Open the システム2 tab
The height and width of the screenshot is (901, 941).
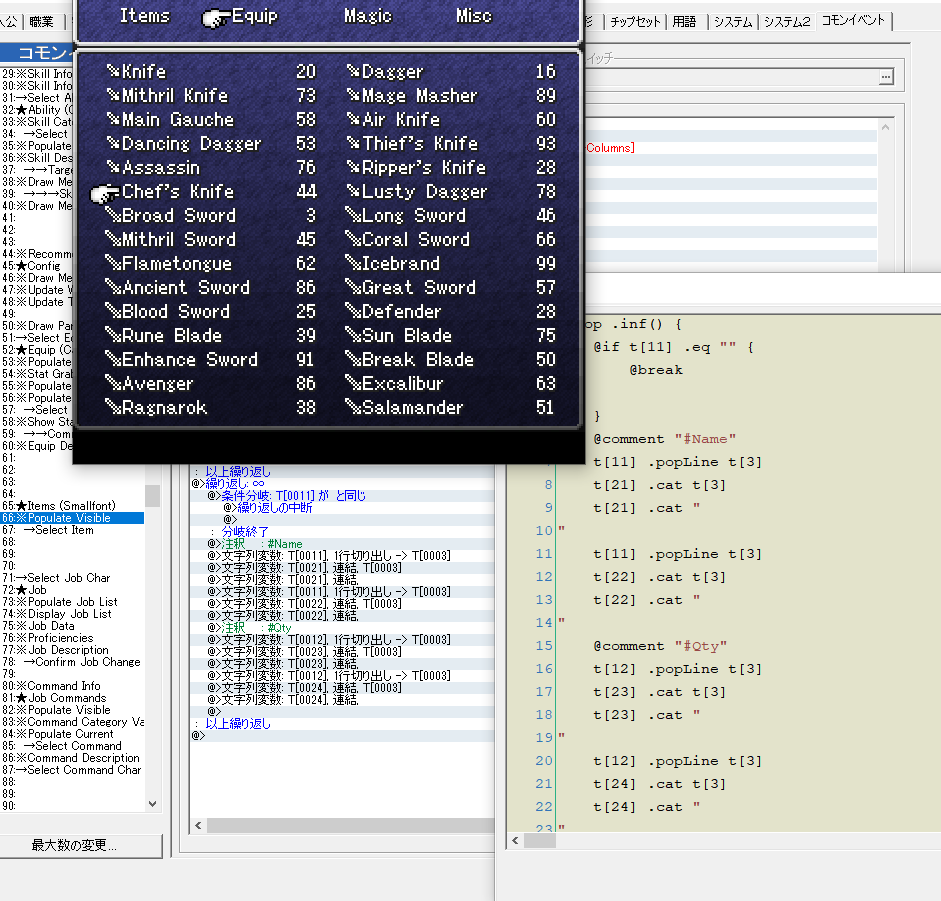coord(787,21)
